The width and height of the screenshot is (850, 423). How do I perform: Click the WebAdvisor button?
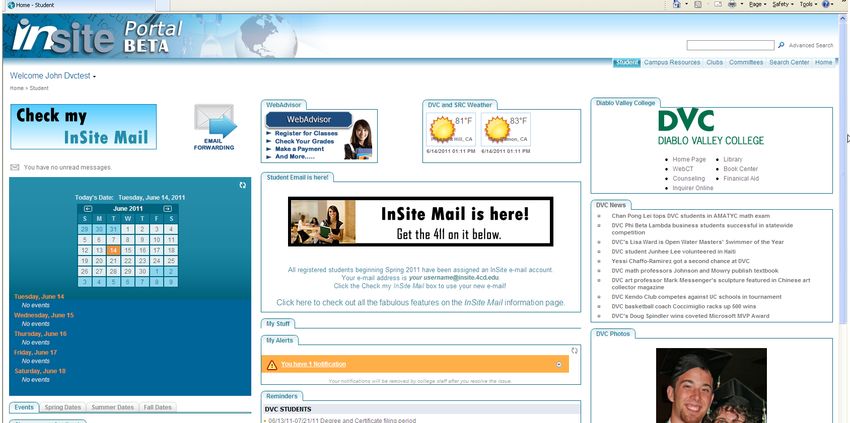pos(308,120)
